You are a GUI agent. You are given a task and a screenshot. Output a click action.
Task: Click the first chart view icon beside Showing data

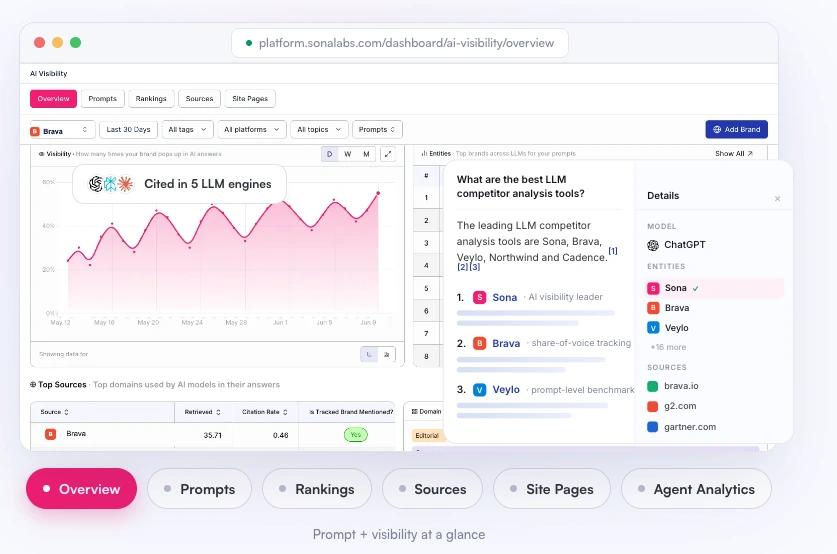click(x=369, y=354)
